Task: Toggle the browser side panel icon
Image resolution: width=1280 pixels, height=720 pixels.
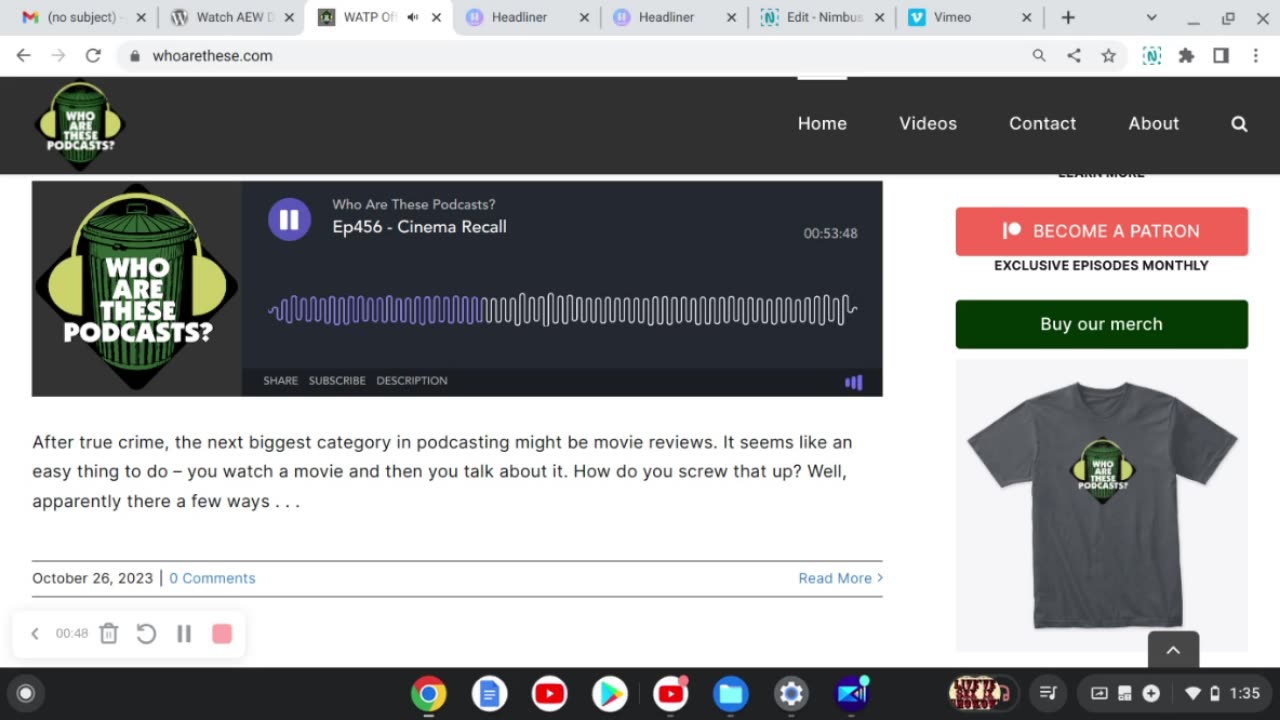Action: pyautogui.click(x=1221, y=56)
